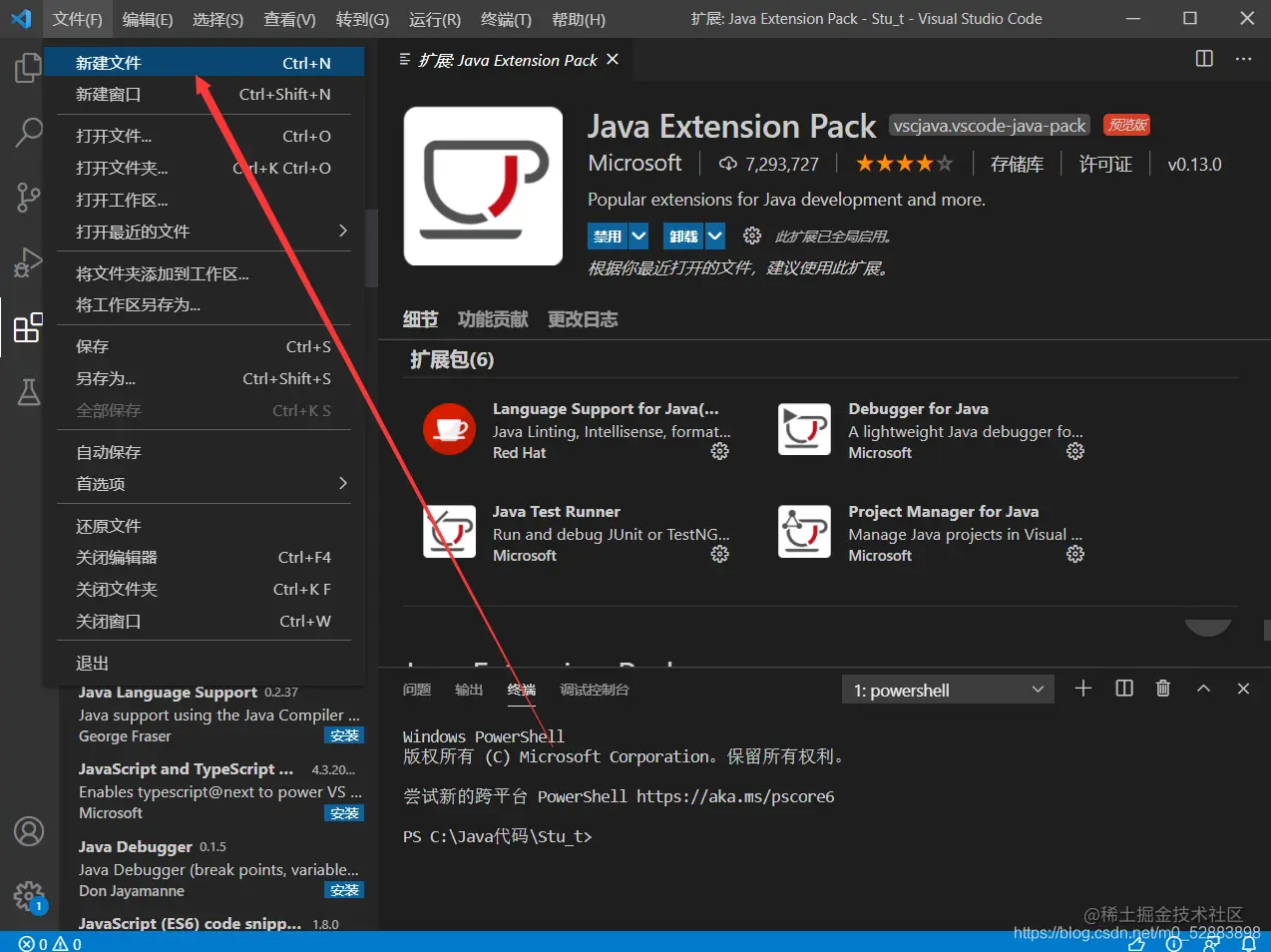Switch to the 输出 panel tab

(x=469, y=690)
